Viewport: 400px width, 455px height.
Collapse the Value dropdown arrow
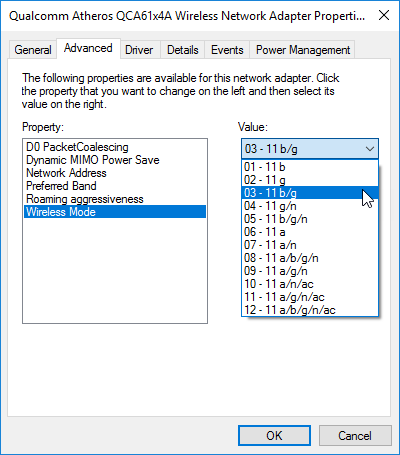(x=369, y=149)
